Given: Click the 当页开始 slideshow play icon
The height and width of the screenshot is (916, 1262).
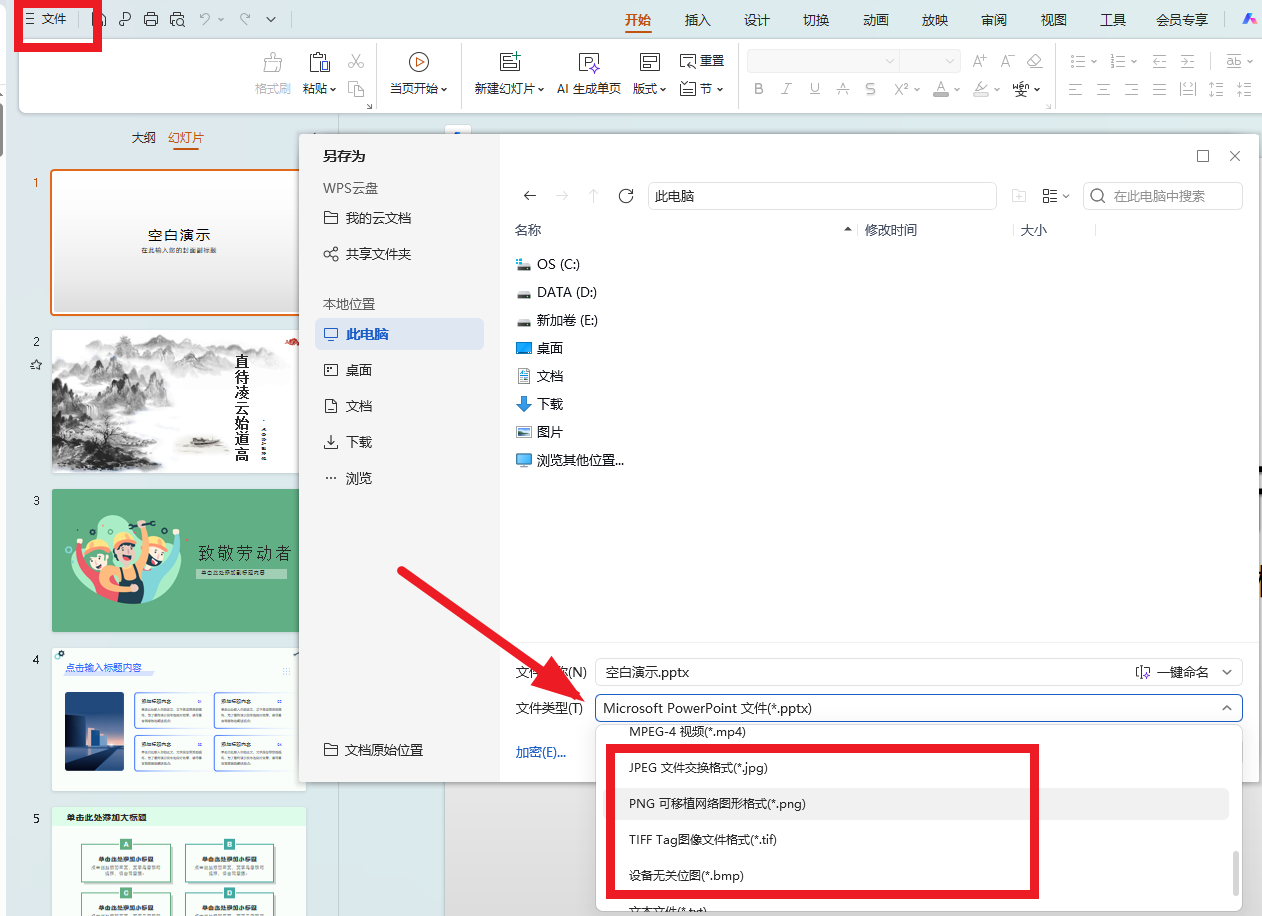Looking at the screenshot, I should click(418, 61).
